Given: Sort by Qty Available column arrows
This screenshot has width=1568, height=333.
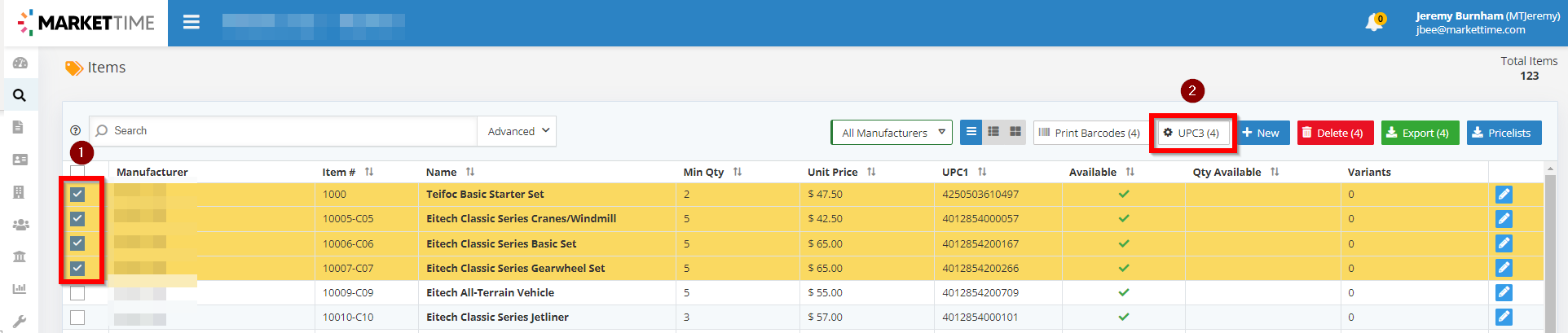Looking at the screenshot, I should click(1275, 172).
